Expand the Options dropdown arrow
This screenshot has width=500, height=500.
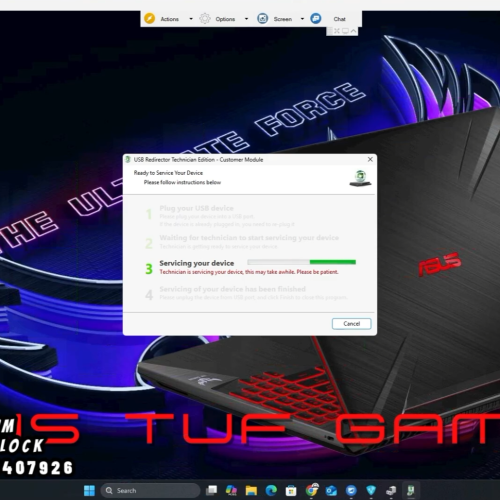(246, 19)
